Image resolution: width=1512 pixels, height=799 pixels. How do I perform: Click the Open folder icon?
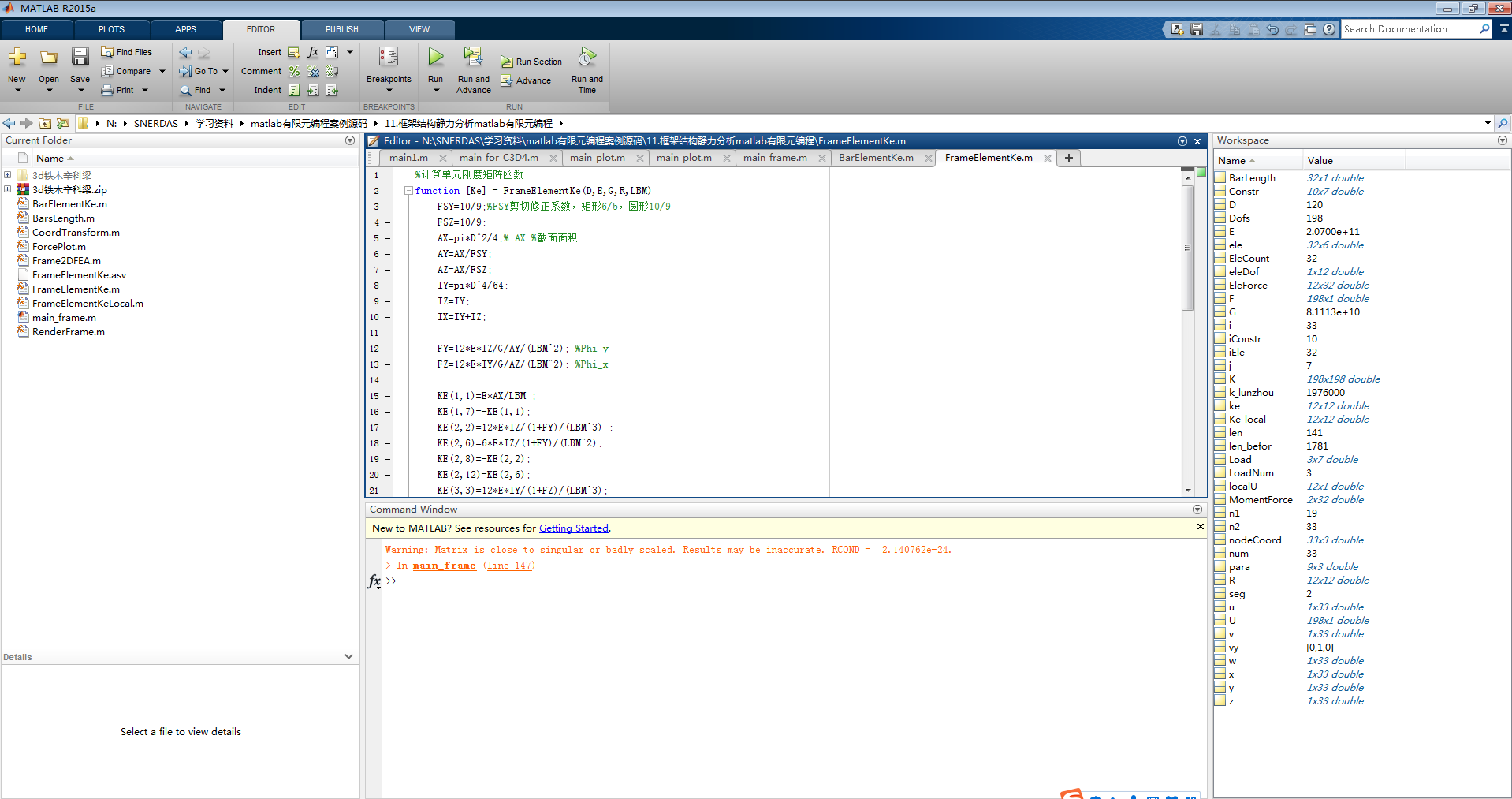pos(49,58)
